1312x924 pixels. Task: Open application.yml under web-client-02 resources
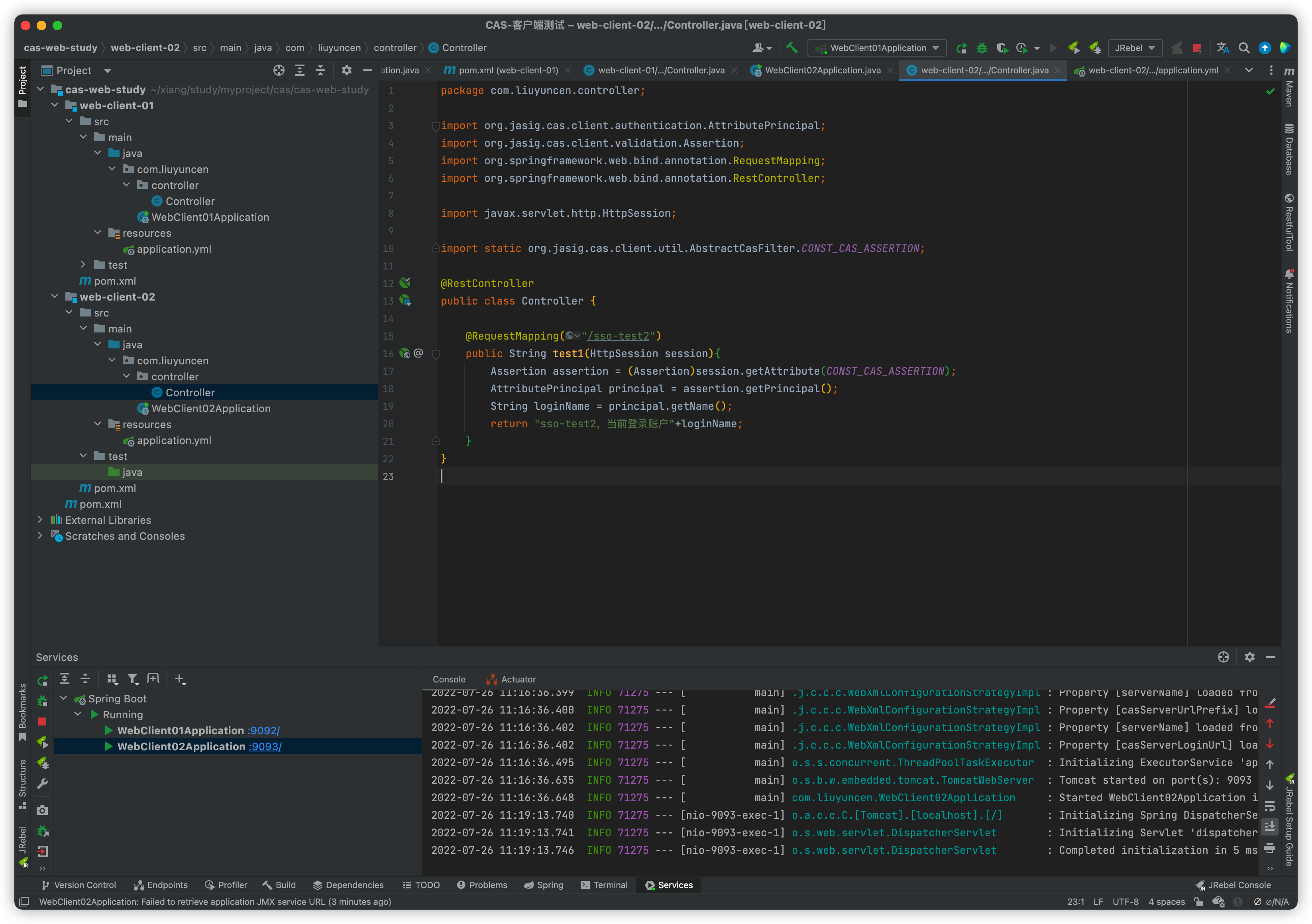(174, 440)
